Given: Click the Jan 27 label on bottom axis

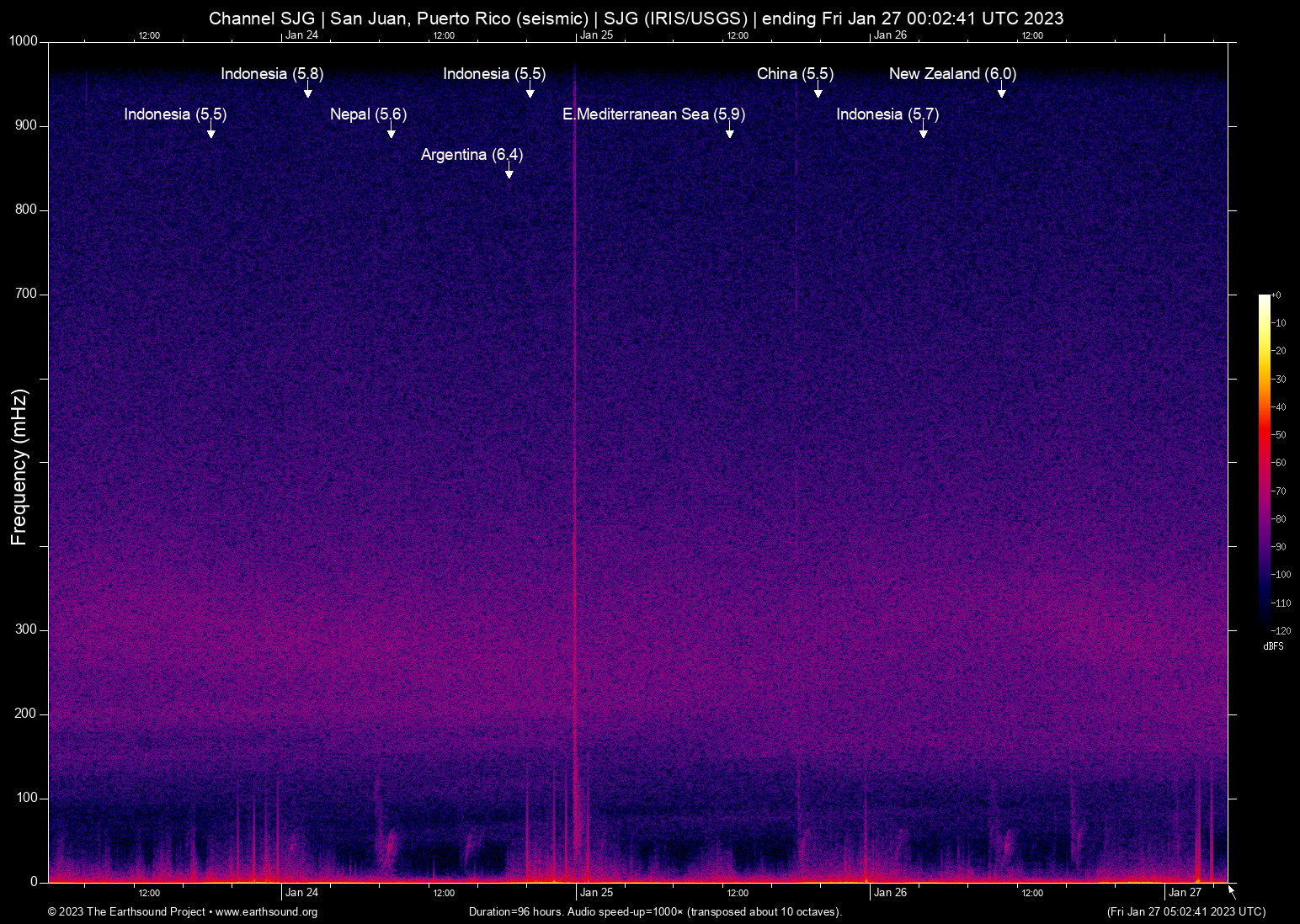Looking at the screenshot, I should pyautogui.click(x=1185, y=893).
